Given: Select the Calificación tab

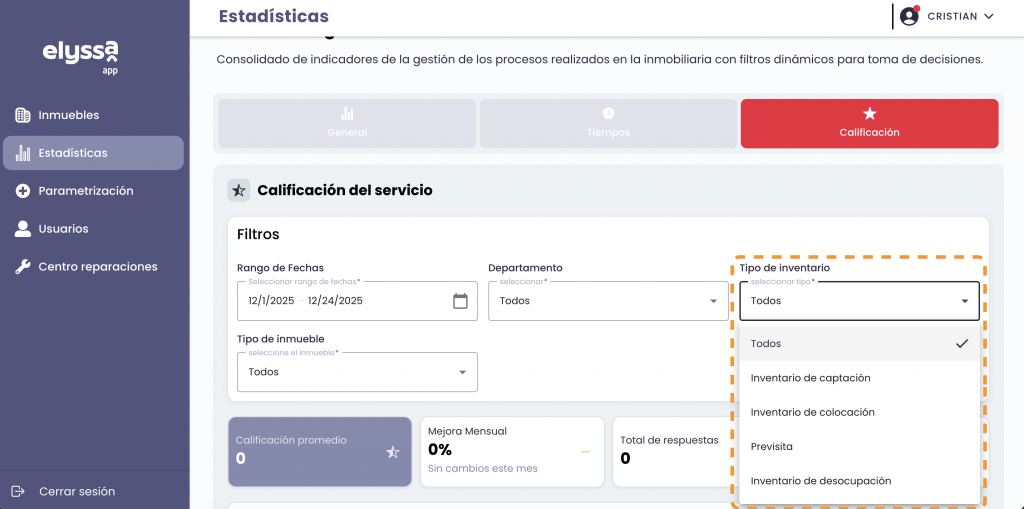Looking at the screenshot, I should 869,123.
